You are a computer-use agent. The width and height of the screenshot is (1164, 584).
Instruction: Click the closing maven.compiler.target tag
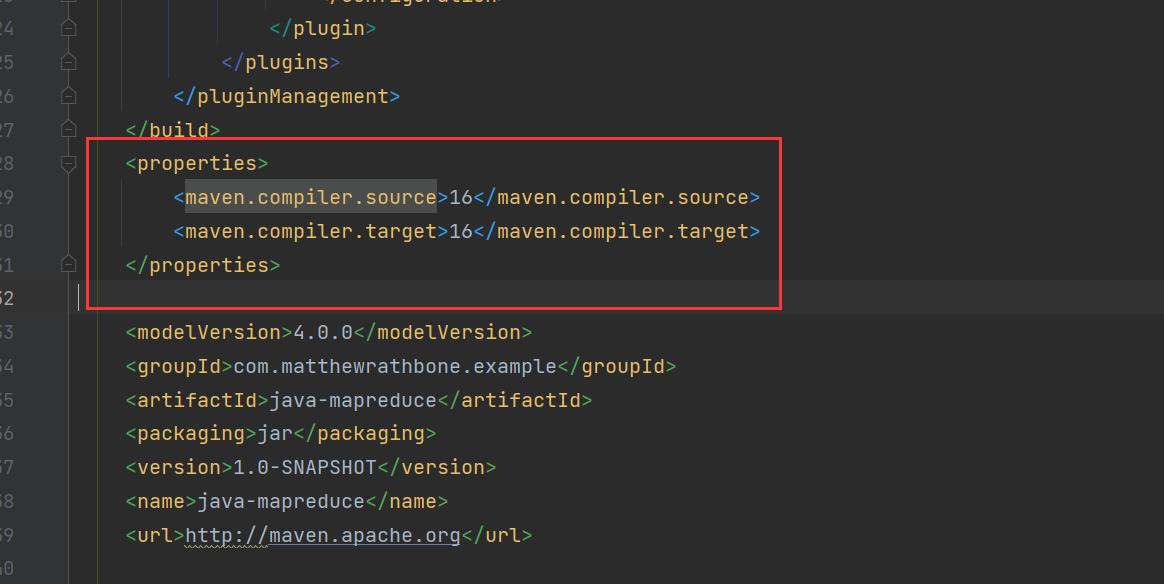coord(616,231)
